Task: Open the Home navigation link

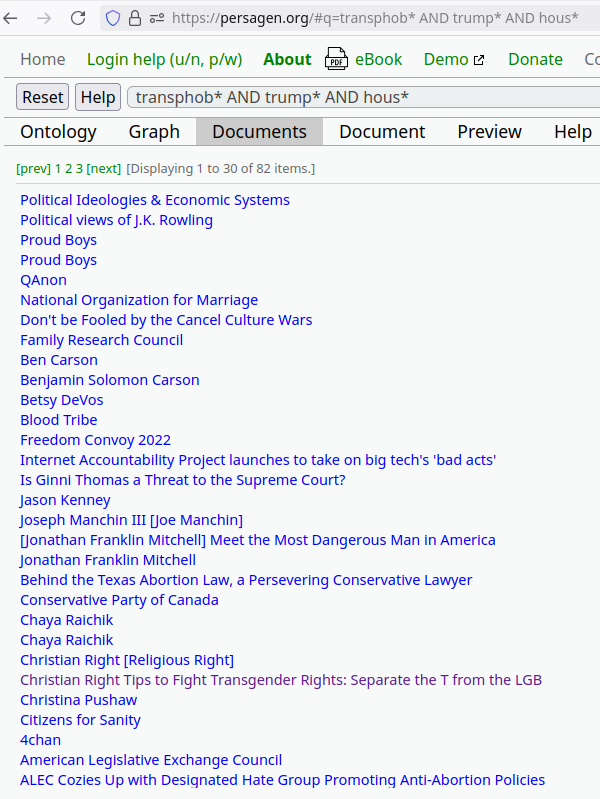Action: click(43, 59)
